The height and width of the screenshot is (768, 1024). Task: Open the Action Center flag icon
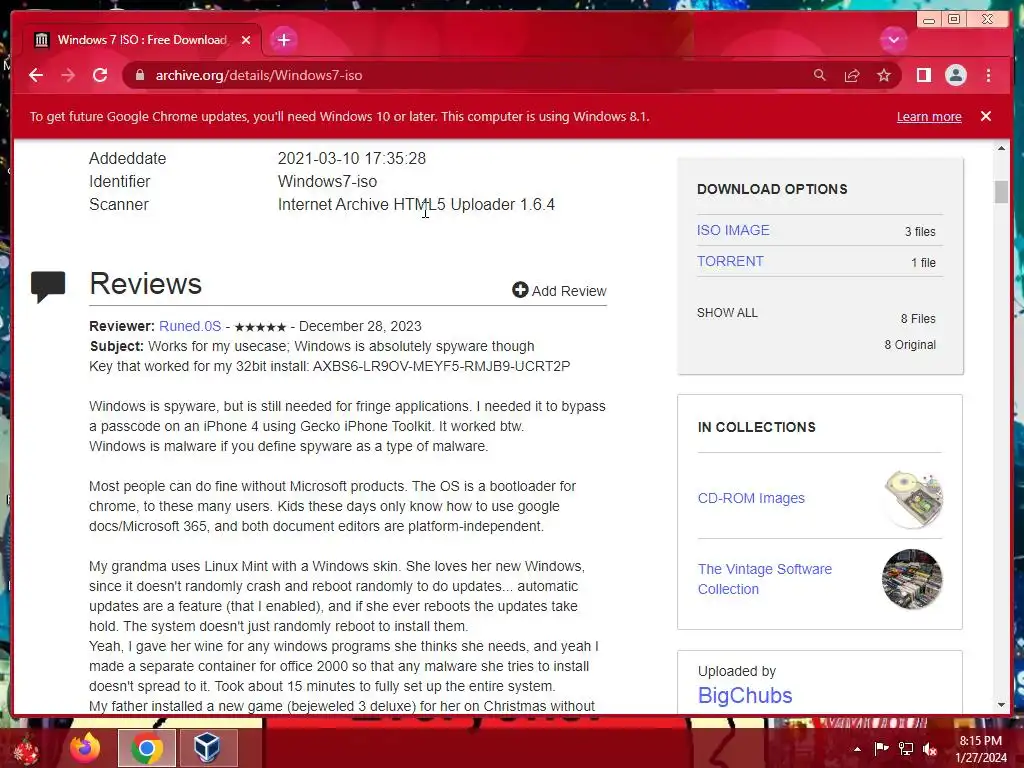coord(881,748)
